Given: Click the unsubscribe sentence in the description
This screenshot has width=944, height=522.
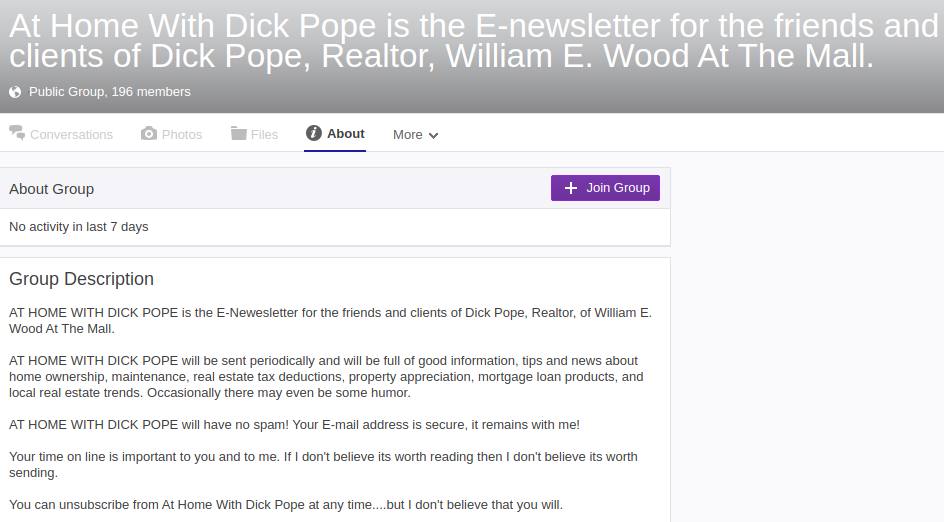Looking at the screenshot, I should (x=285, y=504).
